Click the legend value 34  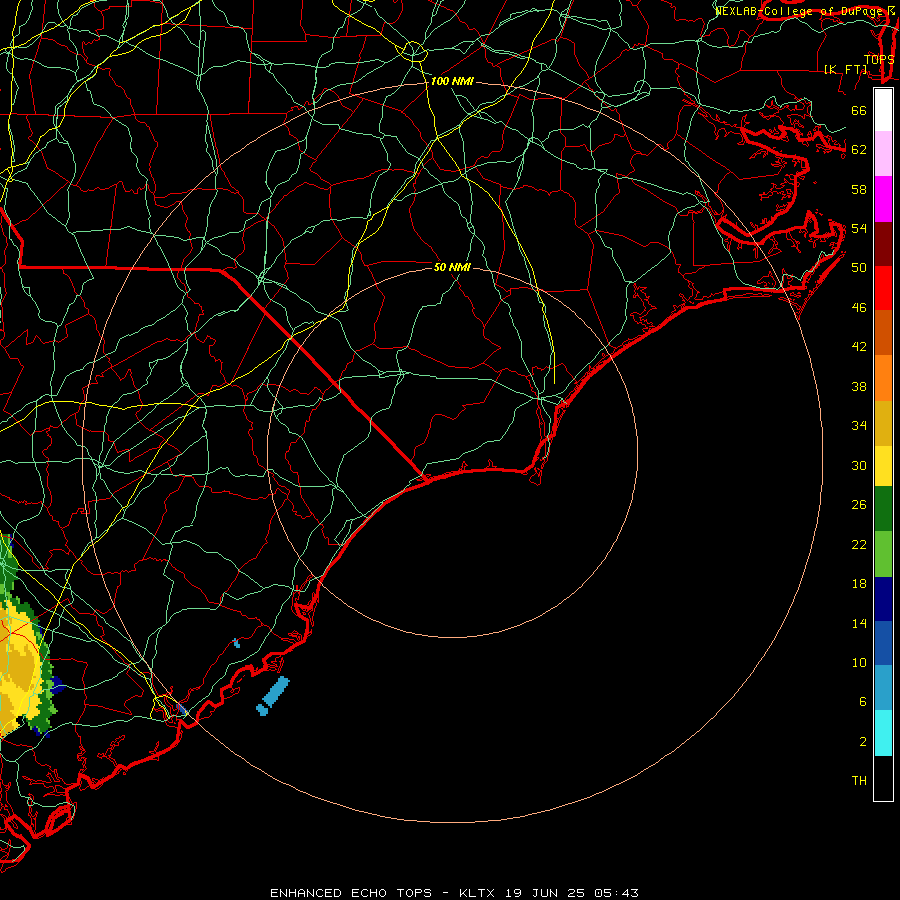859,425
